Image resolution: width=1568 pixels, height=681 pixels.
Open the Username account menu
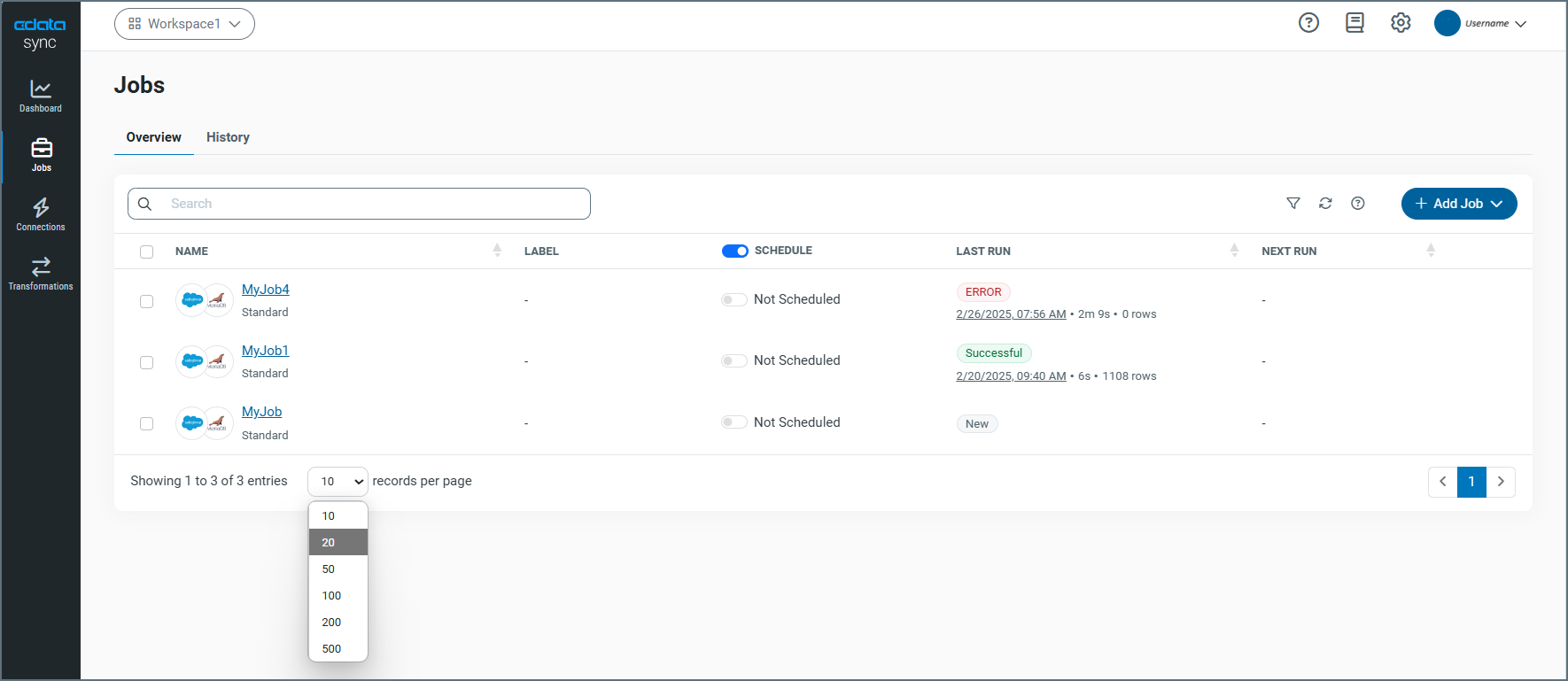click(1481, 24)
